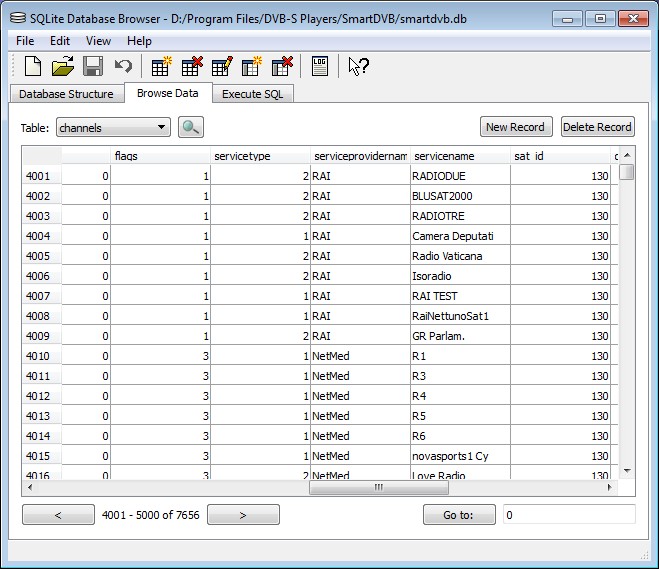Click the Delete Table toolbar icon
Viewport: 659px width, 569px height.
click(192, 66)
